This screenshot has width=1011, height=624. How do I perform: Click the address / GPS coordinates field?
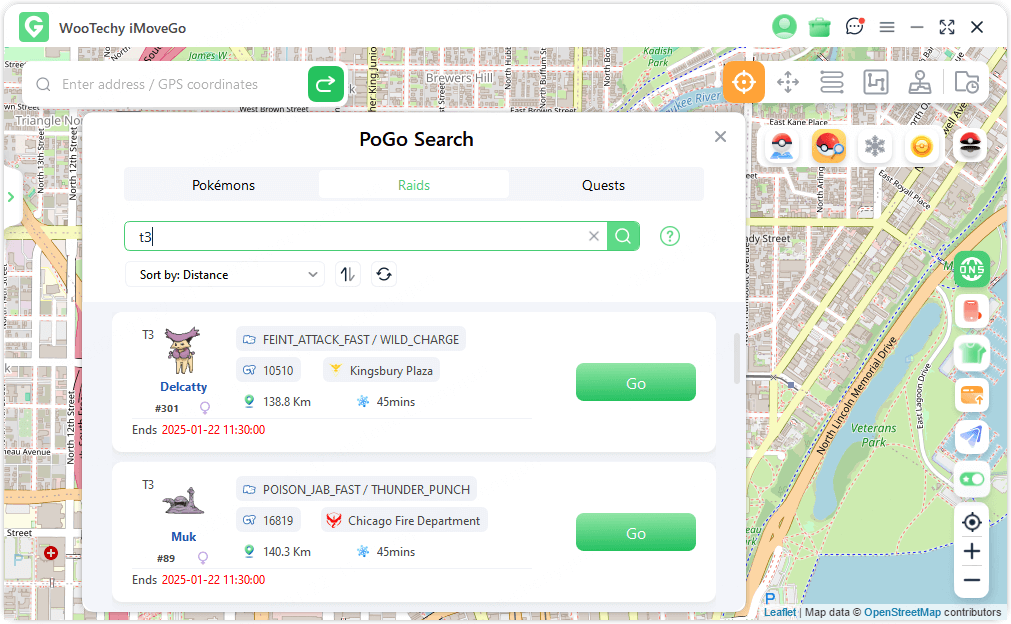(180, 85)
